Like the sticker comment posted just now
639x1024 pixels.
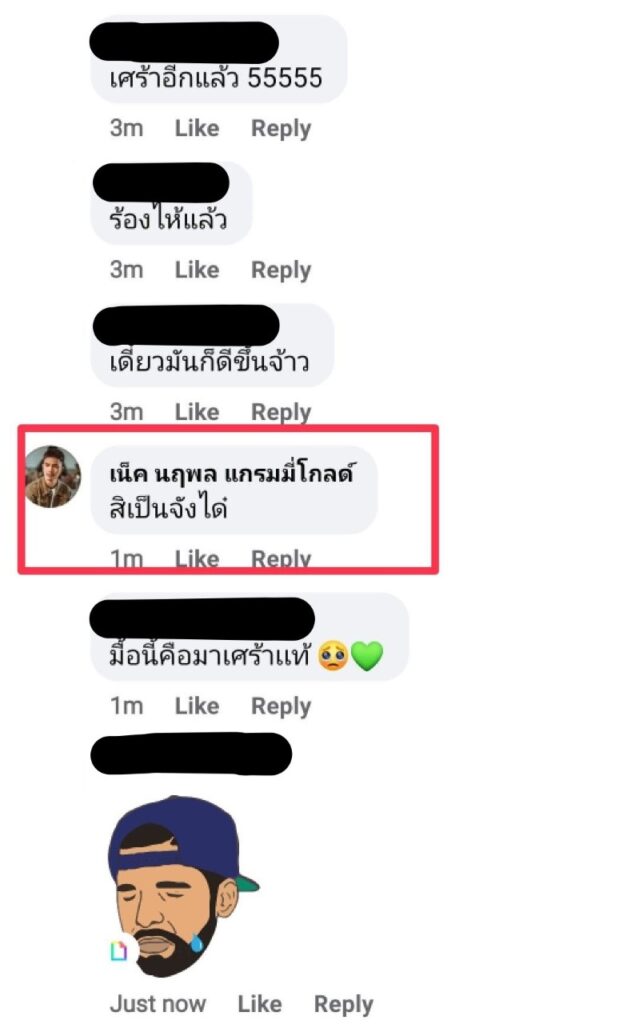tap(259, 1004)
